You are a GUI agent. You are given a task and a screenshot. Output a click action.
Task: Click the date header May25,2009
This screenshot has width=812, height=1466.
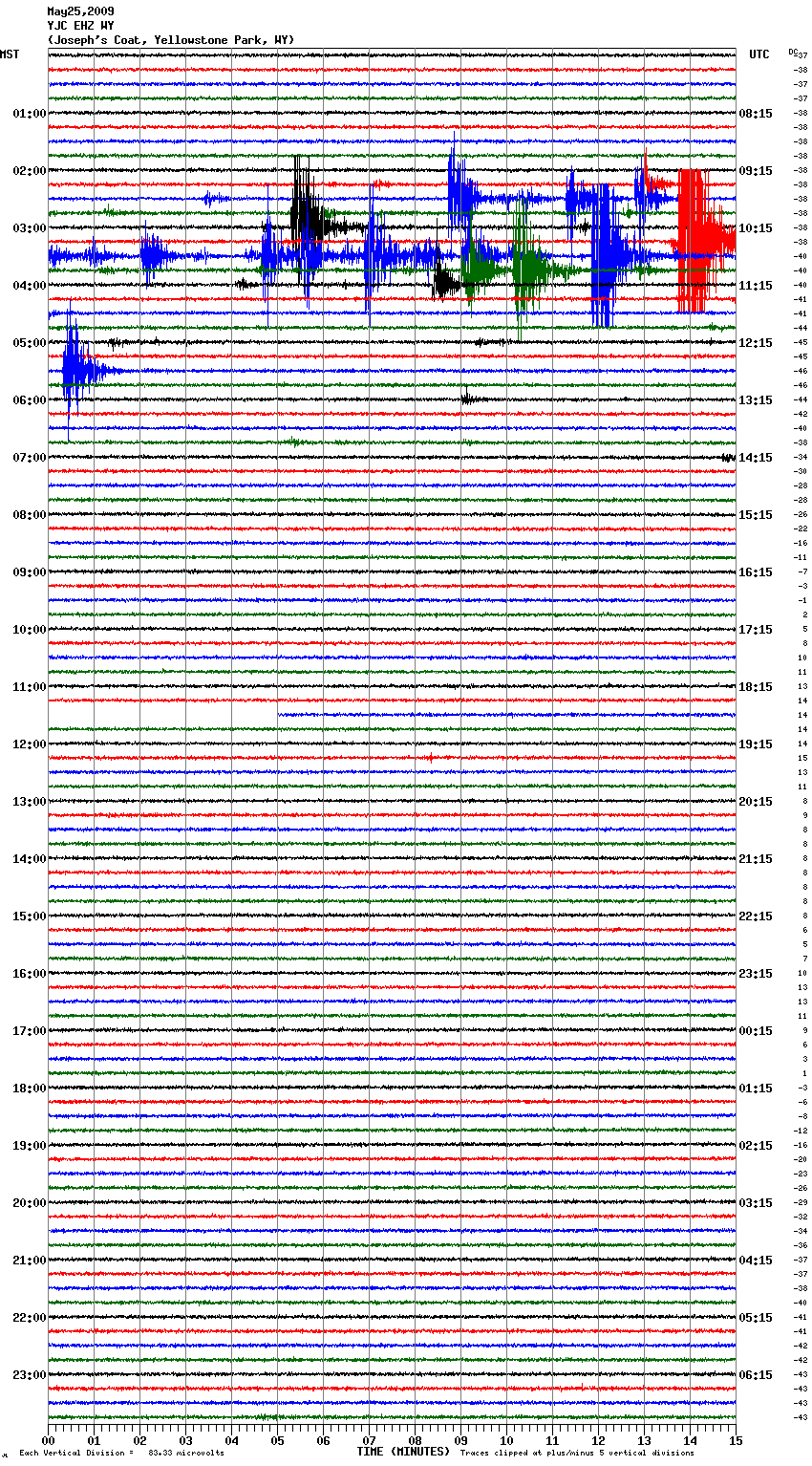click(80, 11)
